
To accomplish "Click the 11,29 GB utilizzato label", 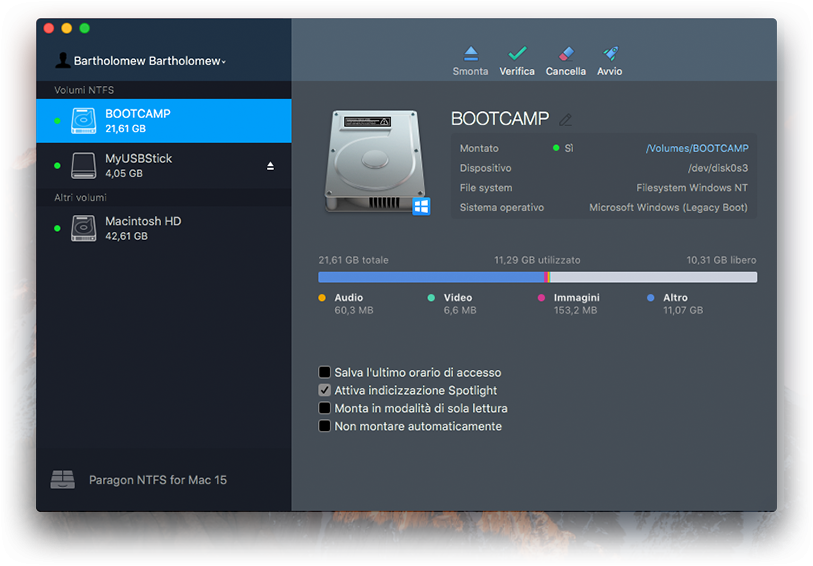I will pos(537,260).
